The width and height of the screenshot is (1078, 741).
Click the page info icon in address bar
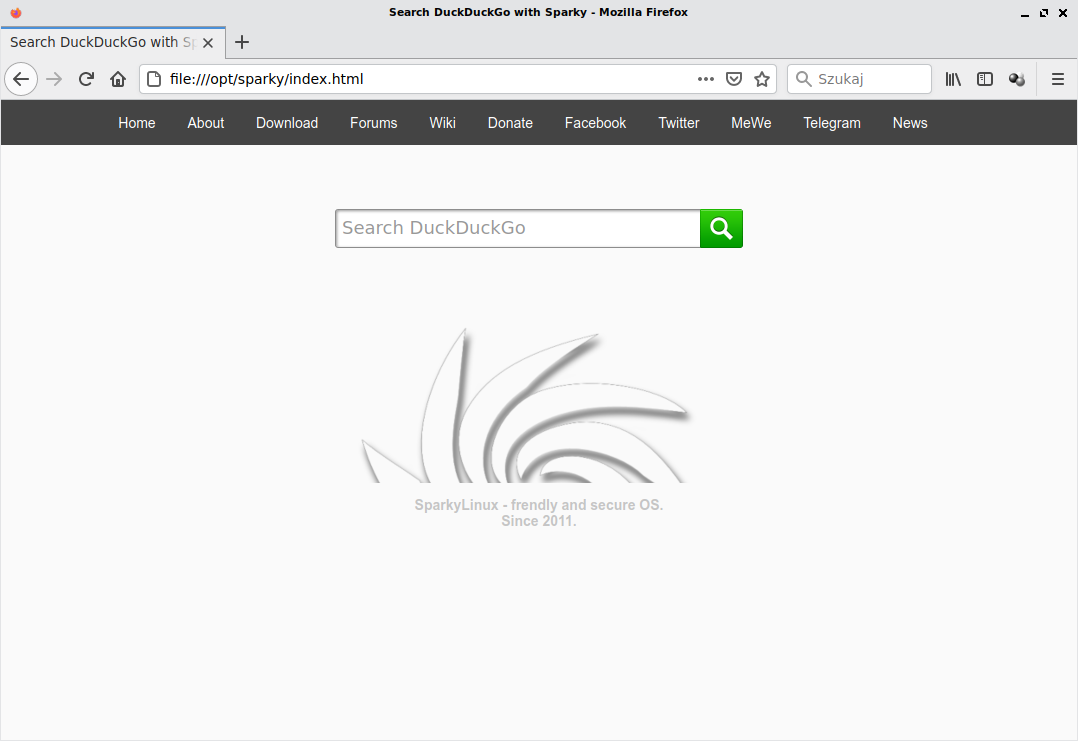coord(155,79)
